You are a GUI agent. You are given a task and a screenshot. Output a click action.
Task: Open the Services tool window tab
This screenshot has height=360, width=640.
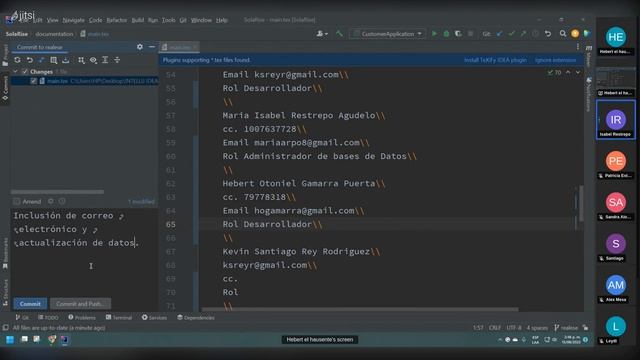tap(154, 318)
